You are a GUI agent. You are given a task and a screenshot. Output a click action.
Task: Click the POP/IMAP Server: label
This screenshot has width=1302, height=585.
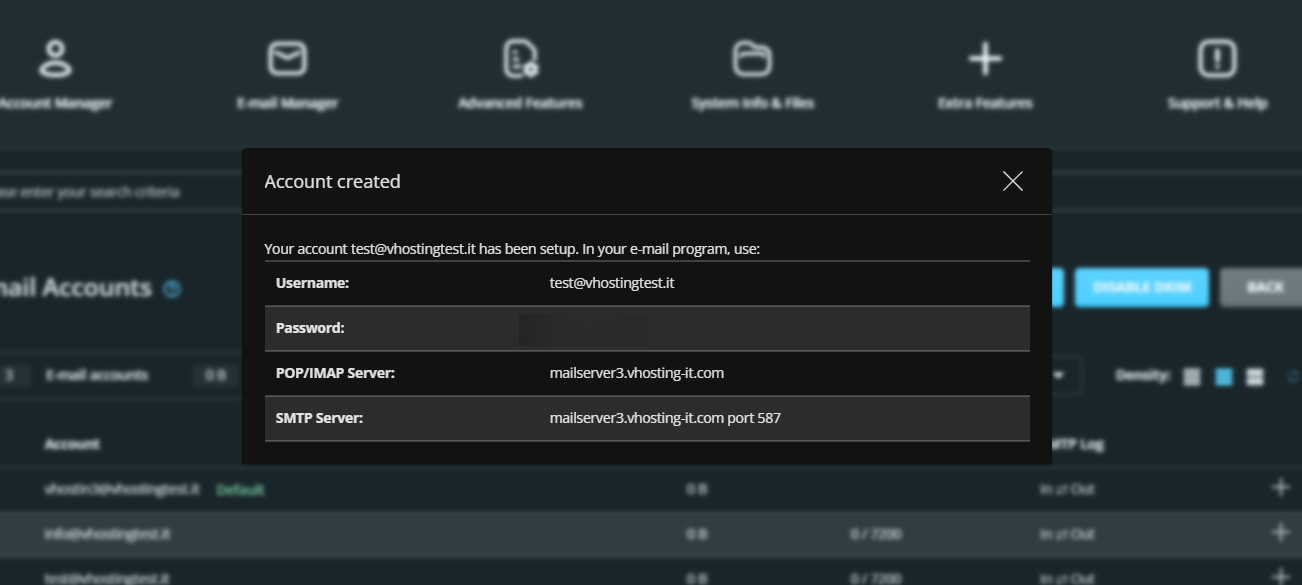tap(336, 373)
